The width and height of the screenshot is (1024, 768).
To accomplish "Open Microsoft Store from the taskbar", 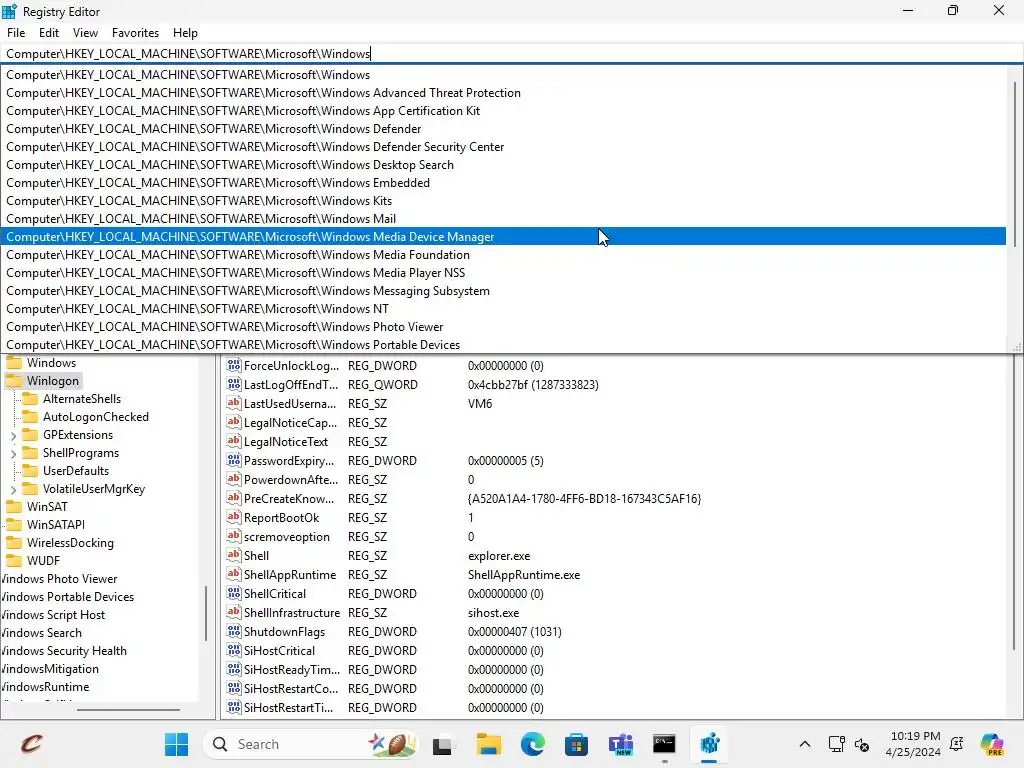I will [x=577, y=744].
